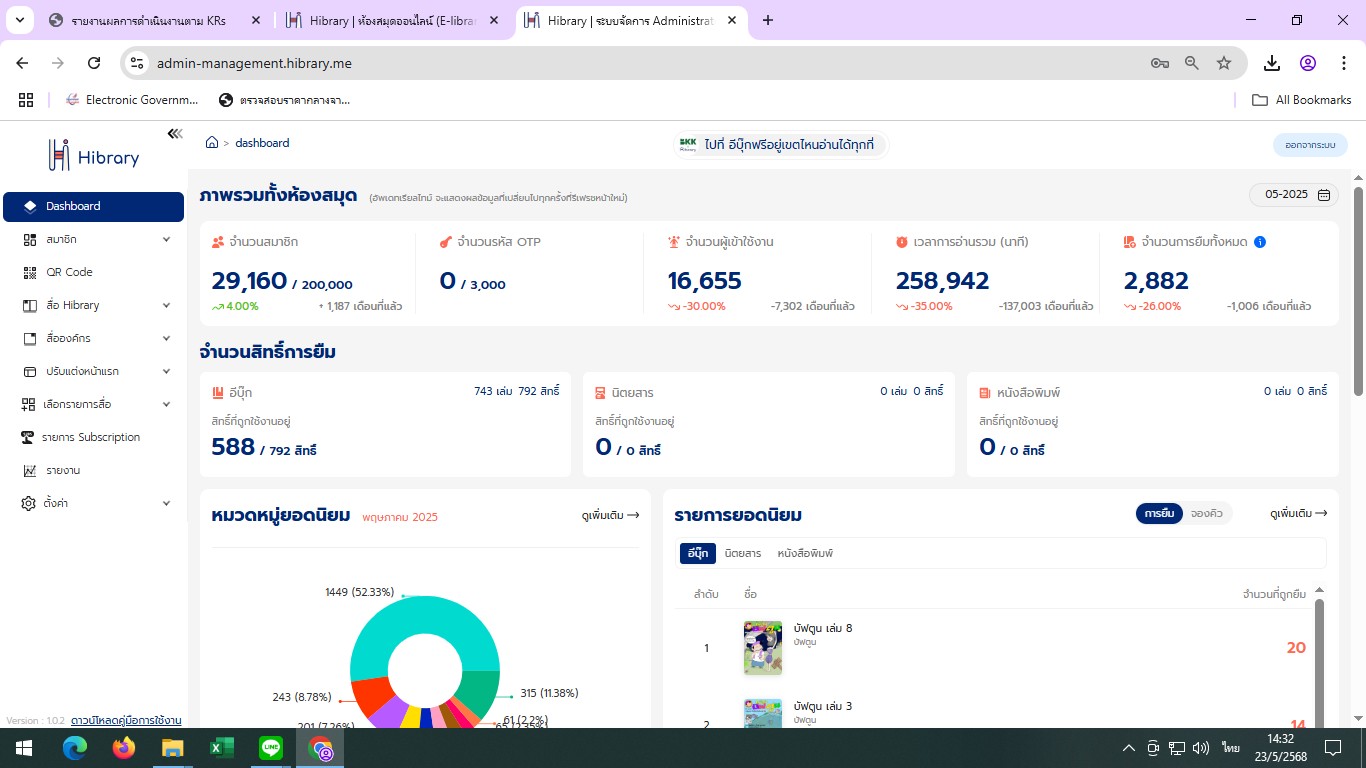Click the key icon beside จำนวนรหัส OTP
Image resolution: width=1366 pixels, height=768 pixels.
[x=446, y=242]
